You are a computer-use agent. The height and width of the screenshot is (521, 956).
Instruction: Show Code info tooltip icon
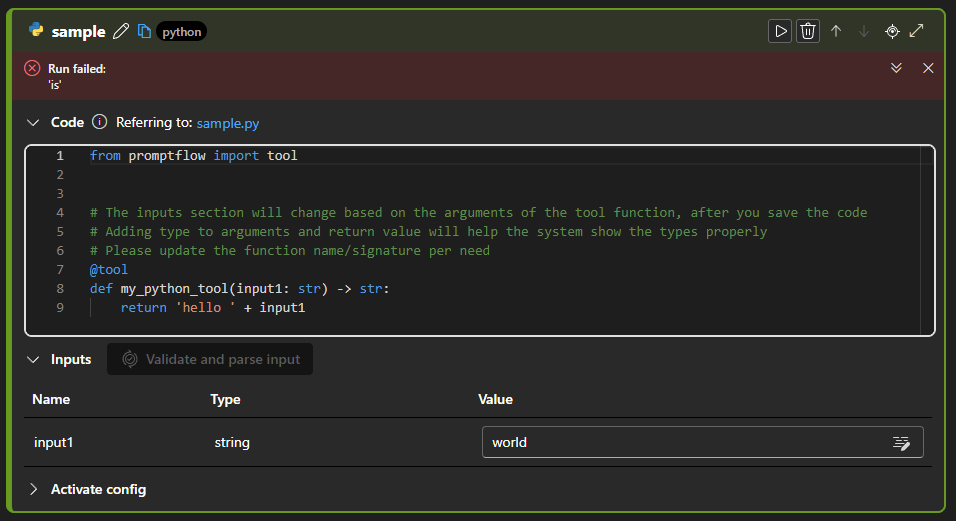99,122
